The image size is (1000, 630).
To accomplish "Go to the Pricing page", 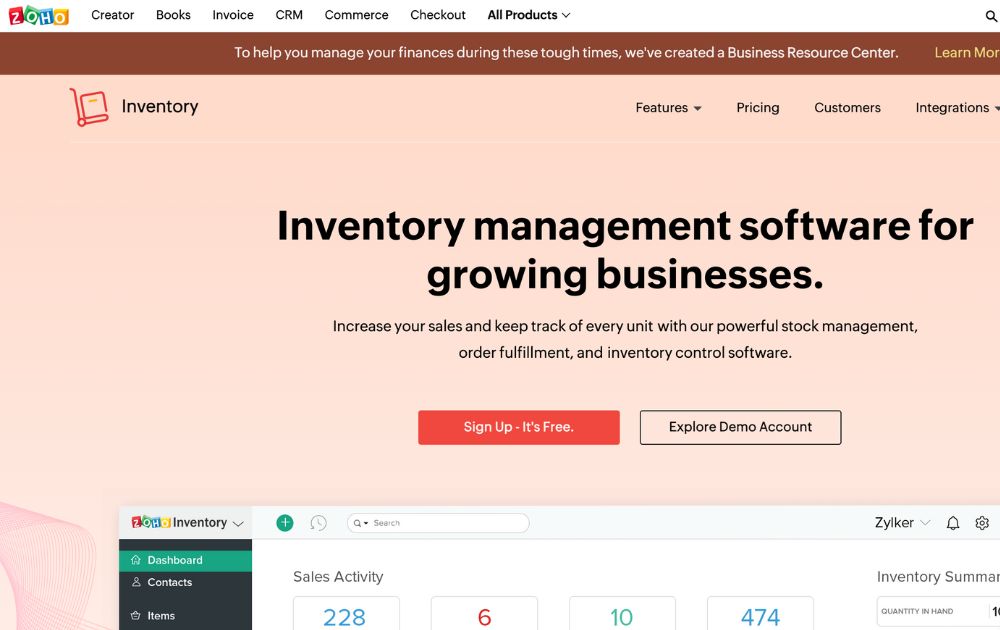I will pyautogui.click(x=758, y=108).
